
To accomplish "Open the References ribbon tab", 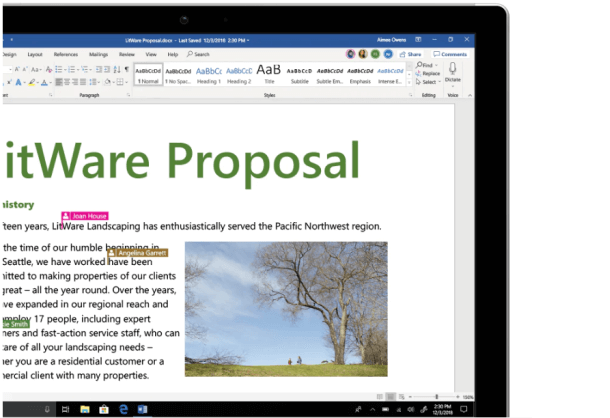I will click(66, 54).
